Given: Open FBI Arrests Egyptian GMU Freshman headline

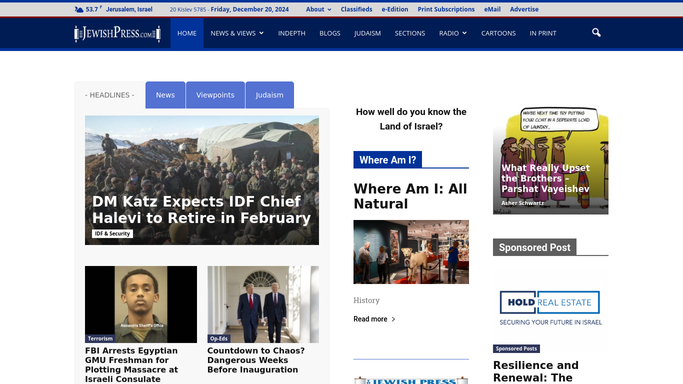Looking at the screenshot, I should pyautogui.click(x=131, y=365).
